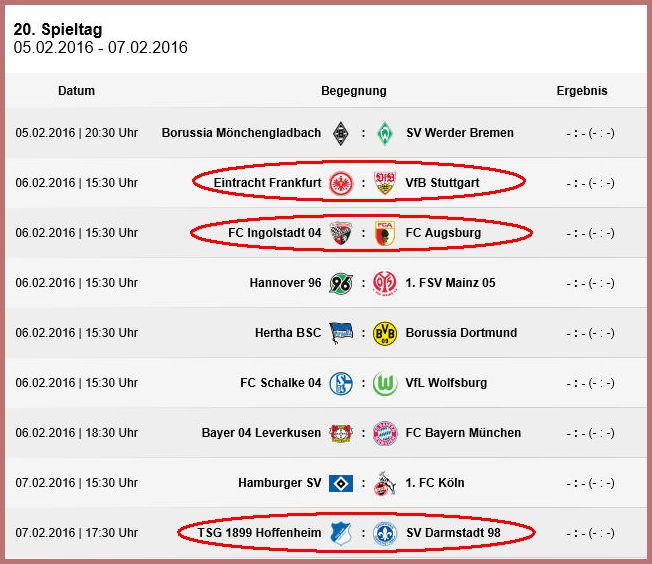
Task: Click the Ergebnis column header
Action: click(x=582, y=91)
